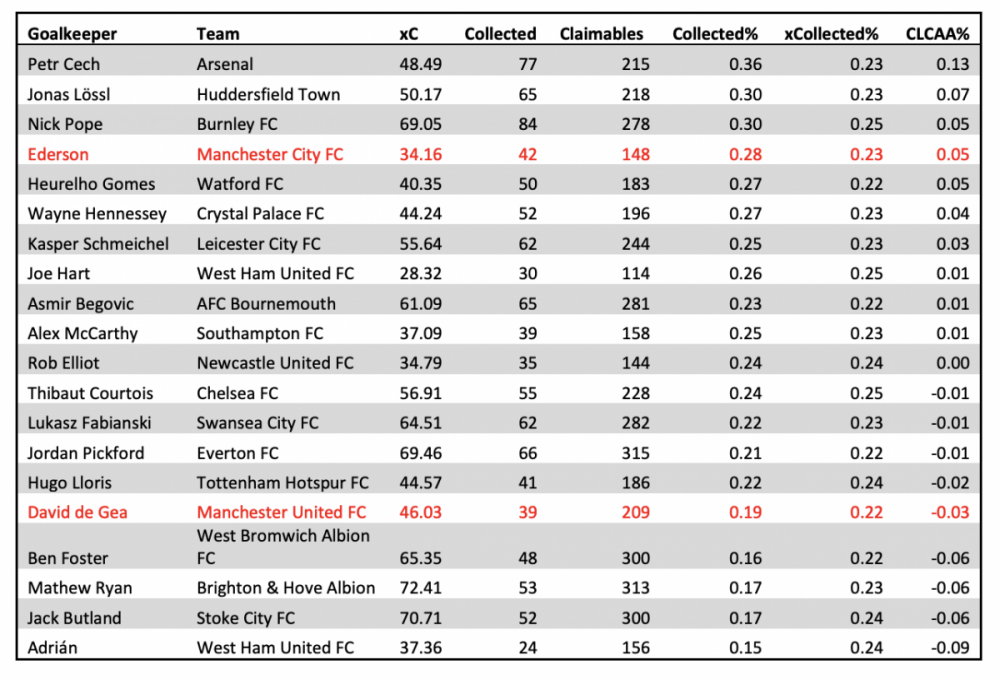Click the Collected% column header
Screen dimensions: 1000x680
click(x=715, y=34)
